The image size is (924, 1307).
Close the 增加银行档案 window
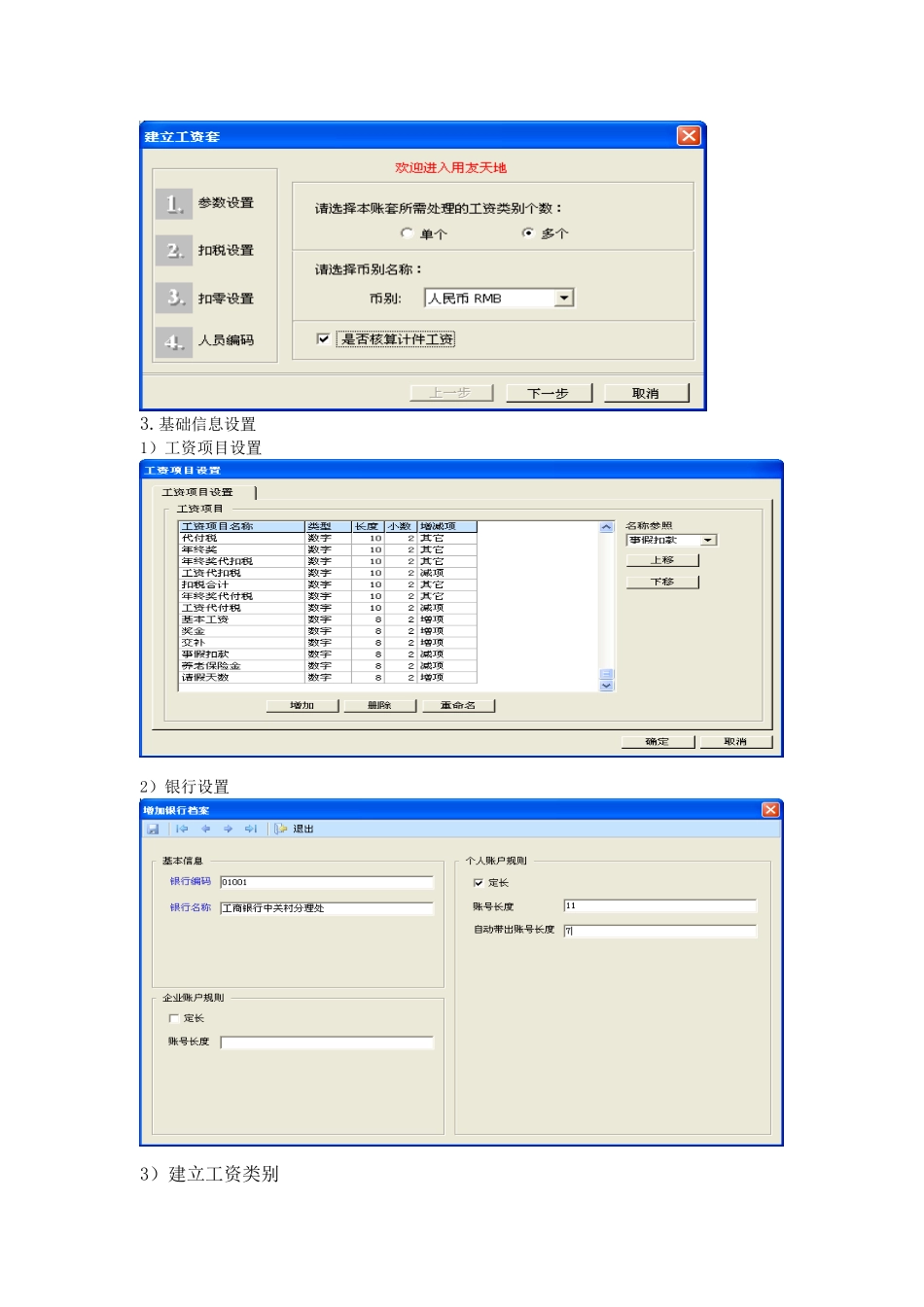(770, 809)
